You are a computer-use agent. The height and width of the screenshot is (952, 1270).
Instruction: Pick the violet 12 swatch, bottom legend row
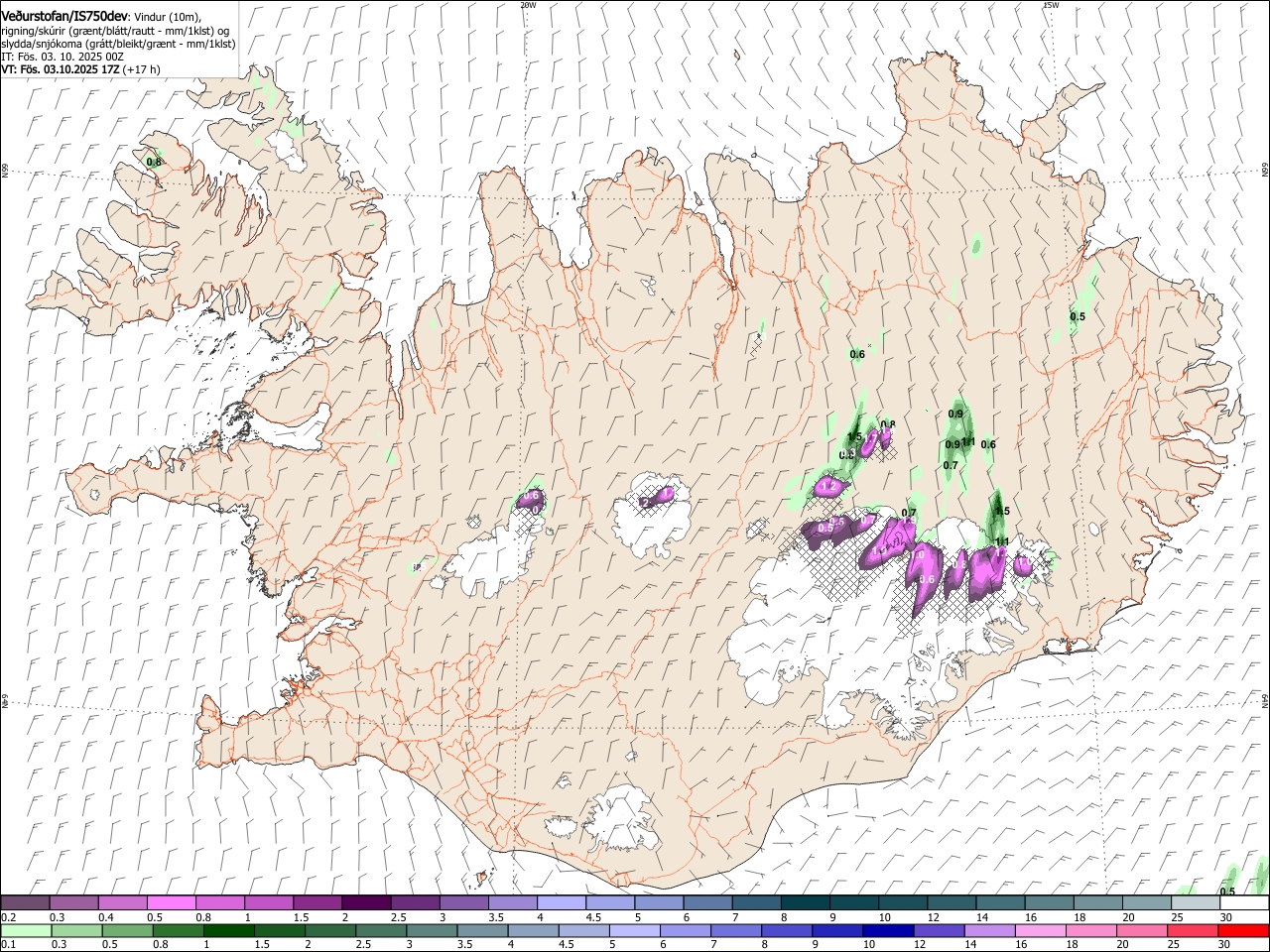pyautogui.click(x=938, y=930)
